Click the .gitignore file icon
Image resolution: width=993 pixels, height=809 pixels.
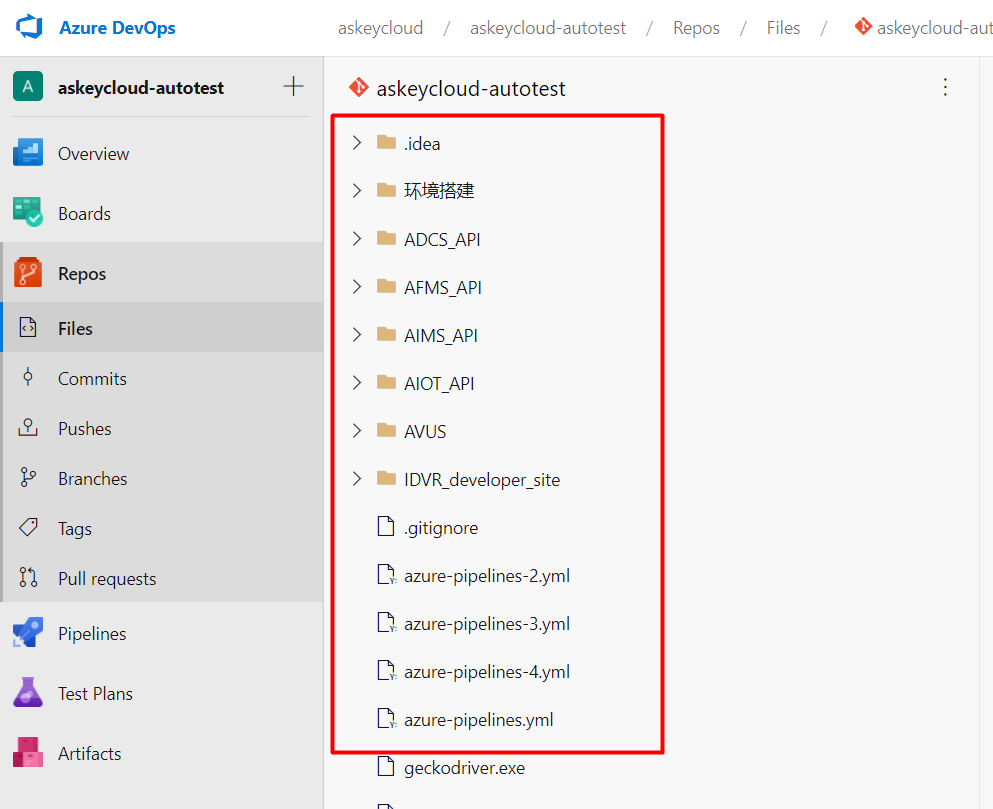tap(386, 526)
